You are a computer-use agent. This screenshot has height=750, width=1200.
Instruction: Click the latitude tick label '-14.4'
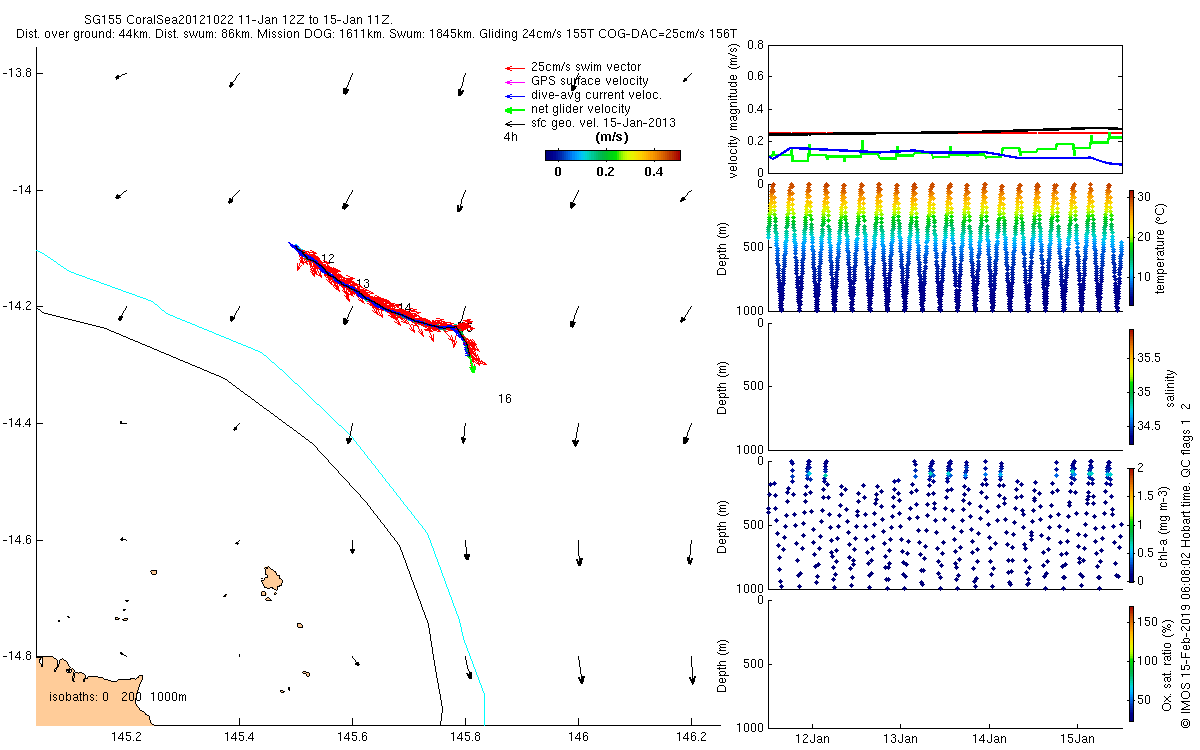18,423
